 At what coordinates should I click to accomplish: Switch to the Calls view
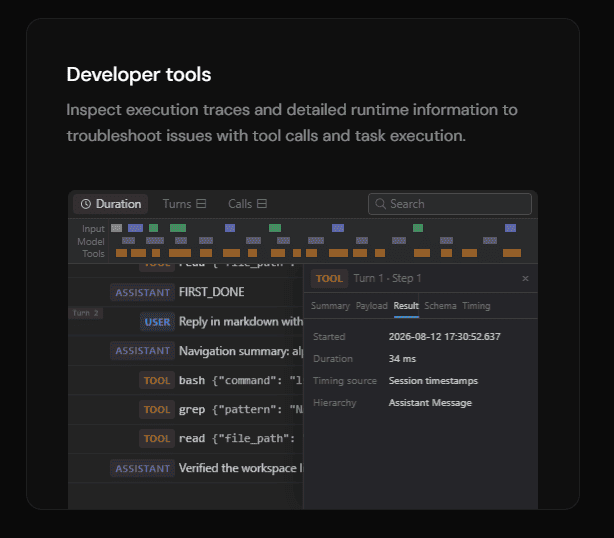(247, 204)
